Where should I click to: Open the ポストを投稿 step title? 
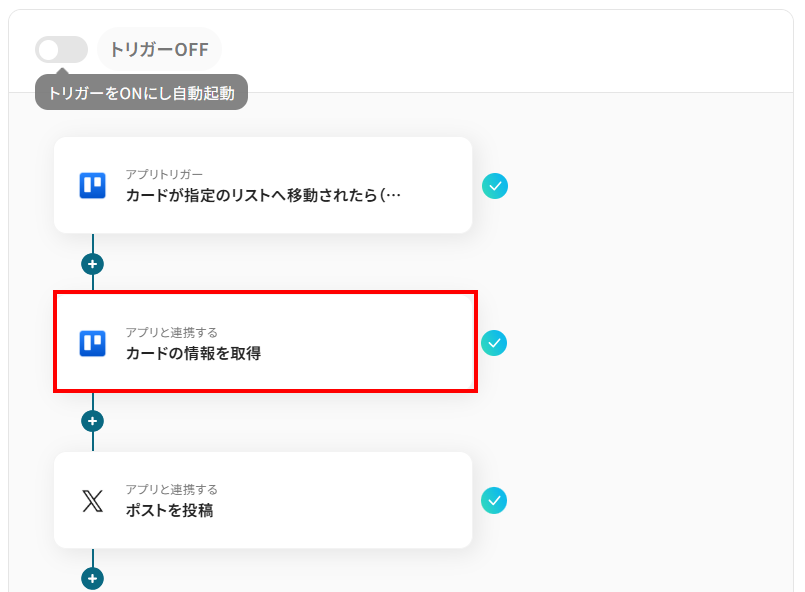[x=169, y=511]
